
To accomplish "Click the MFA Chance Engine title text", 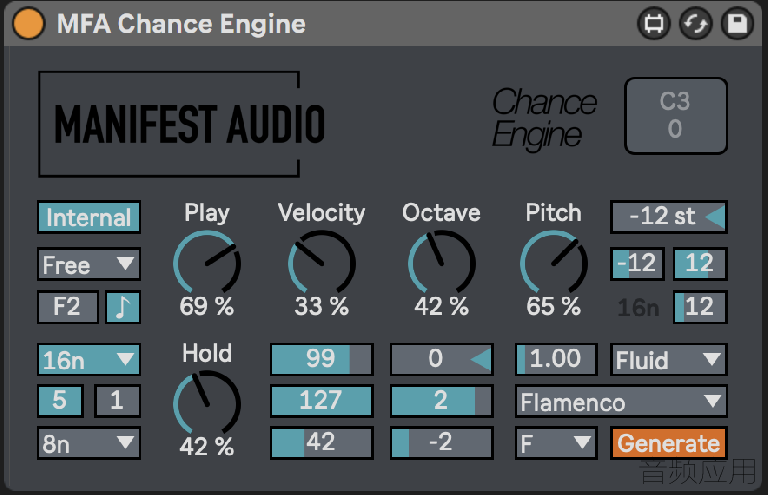I will pyautogui.click(x=181, y=24).
